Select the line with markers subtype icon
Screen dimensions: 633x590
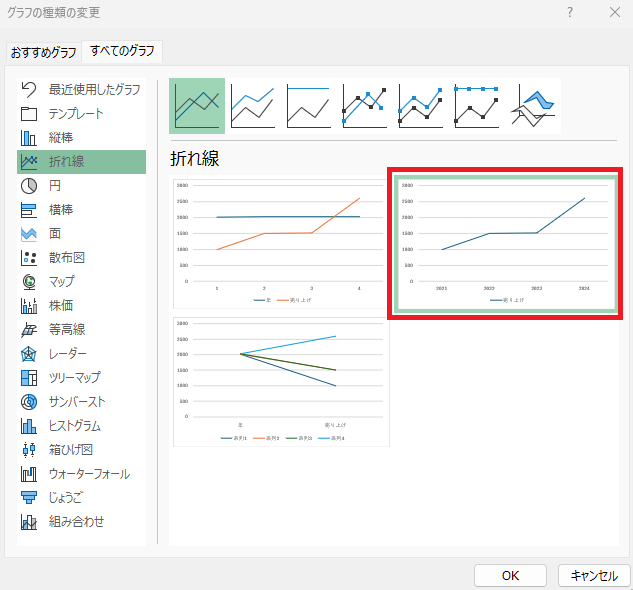click(x=365, y=106)
